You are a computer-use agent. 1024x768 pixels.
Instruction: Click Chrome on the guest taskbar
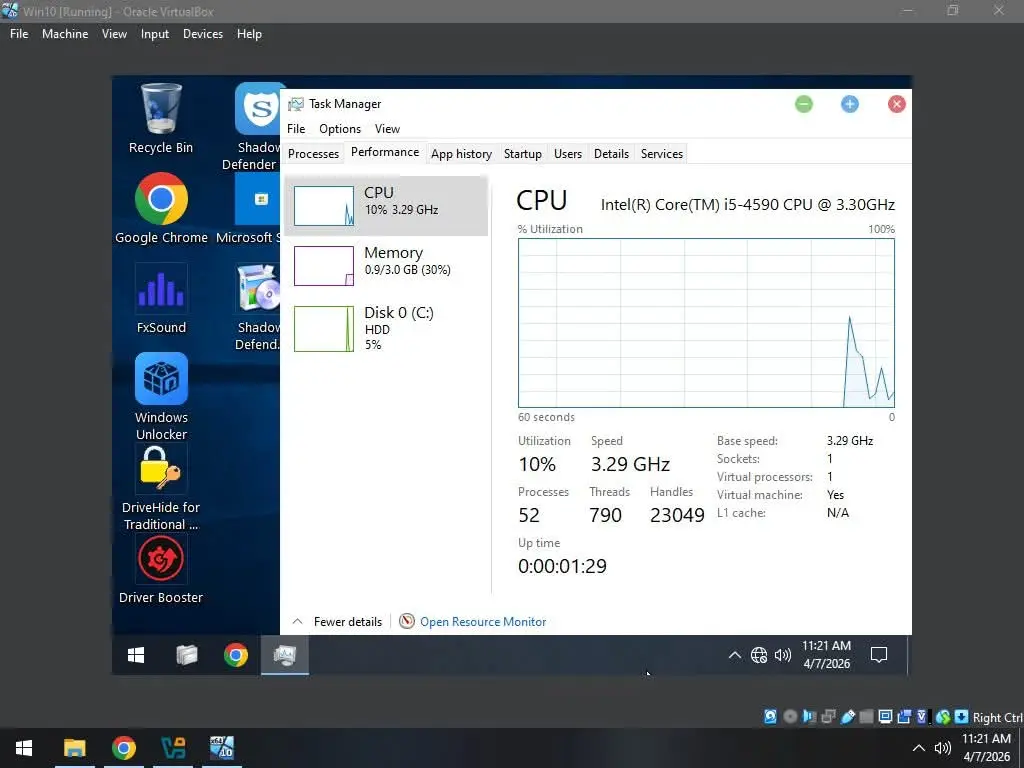pos(236,655)
